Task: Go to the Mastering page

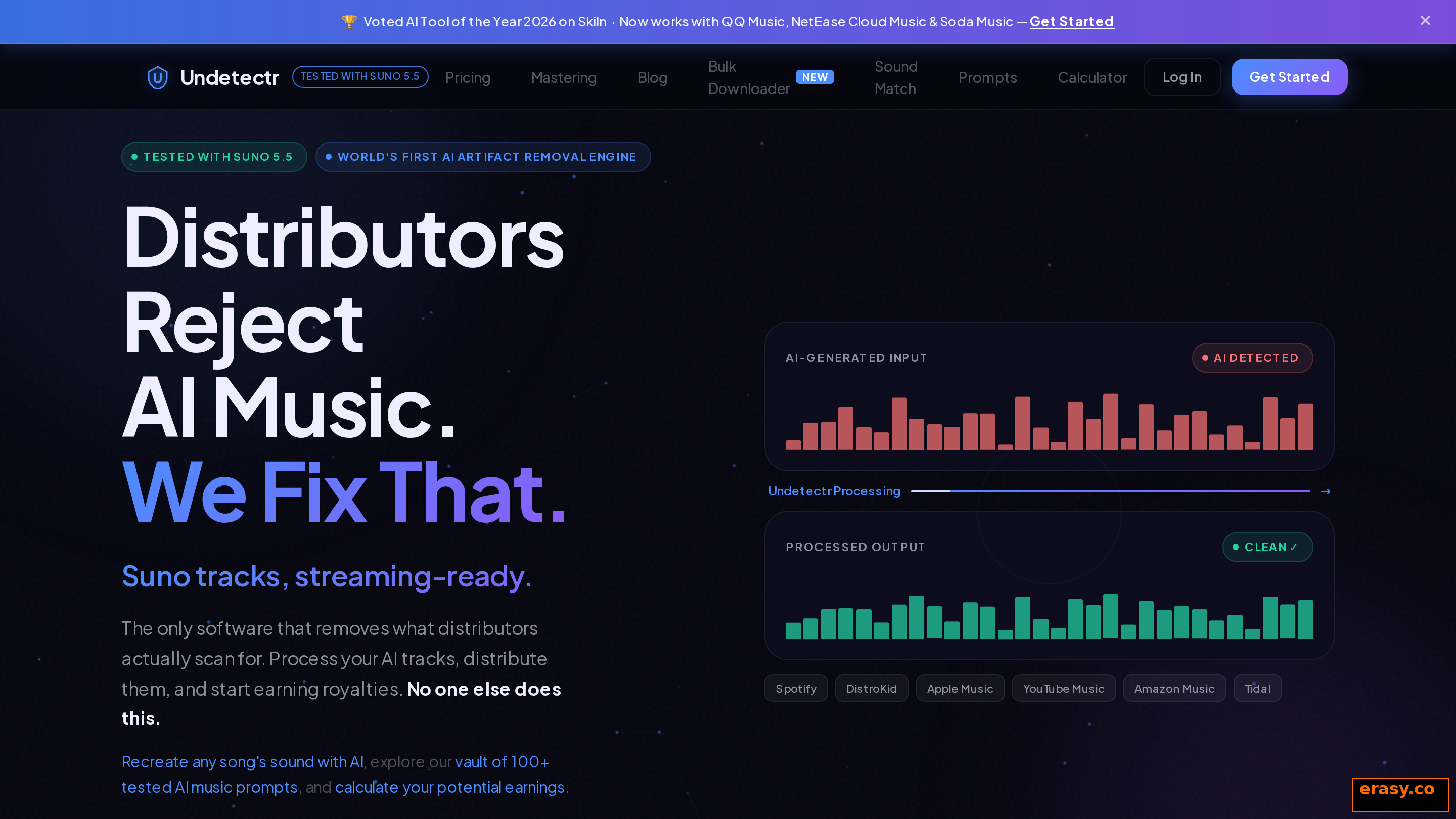Action: point(564,77)
